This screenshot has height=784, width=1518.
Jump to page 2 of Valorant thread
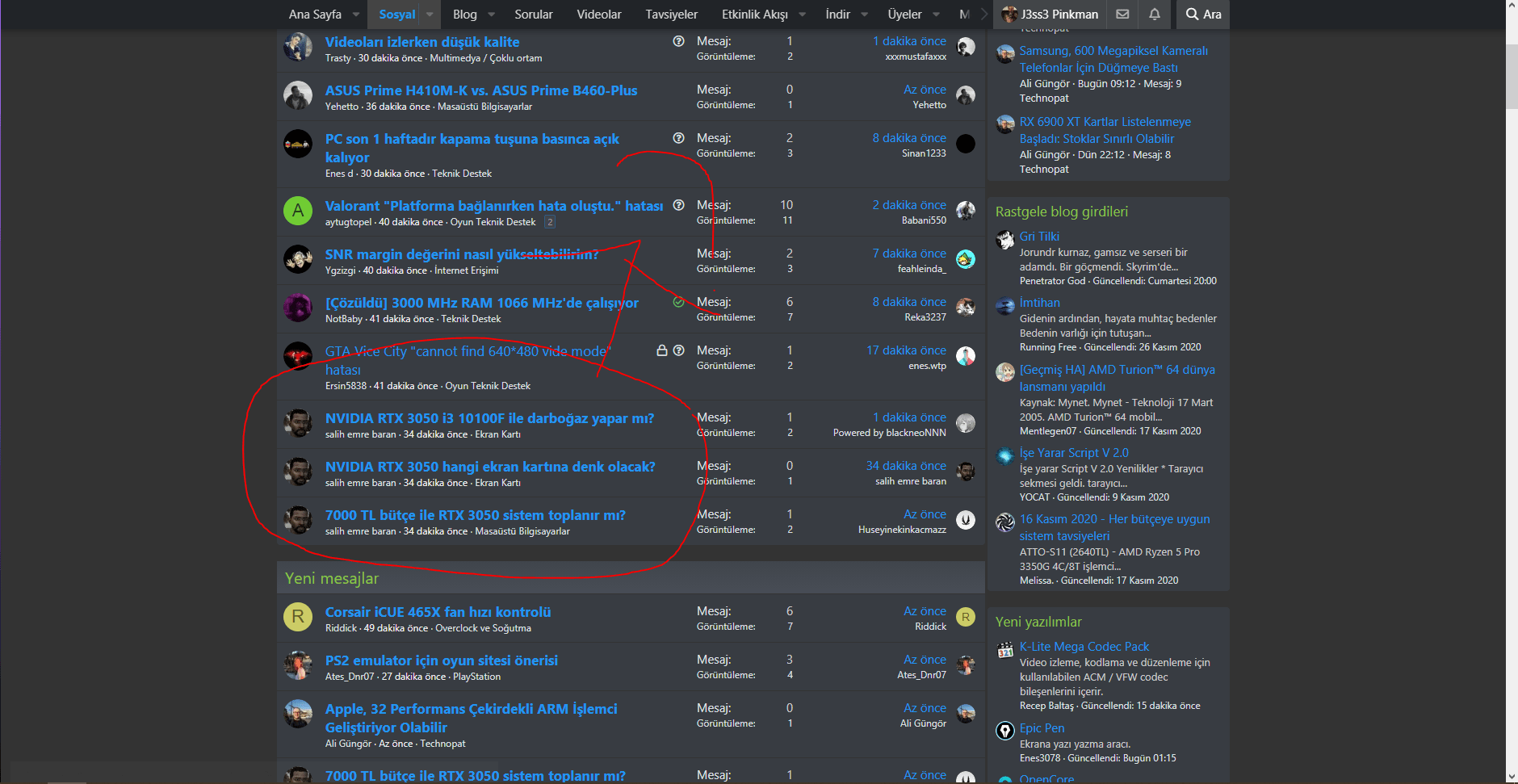550,222
